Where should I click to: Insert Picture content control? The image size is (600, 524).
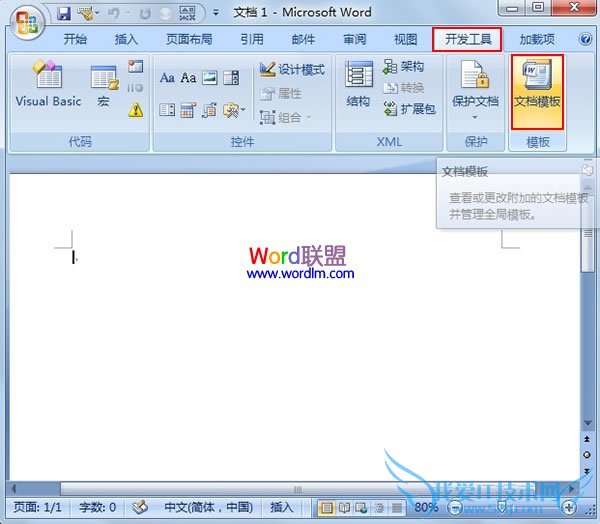coord(210,78)
